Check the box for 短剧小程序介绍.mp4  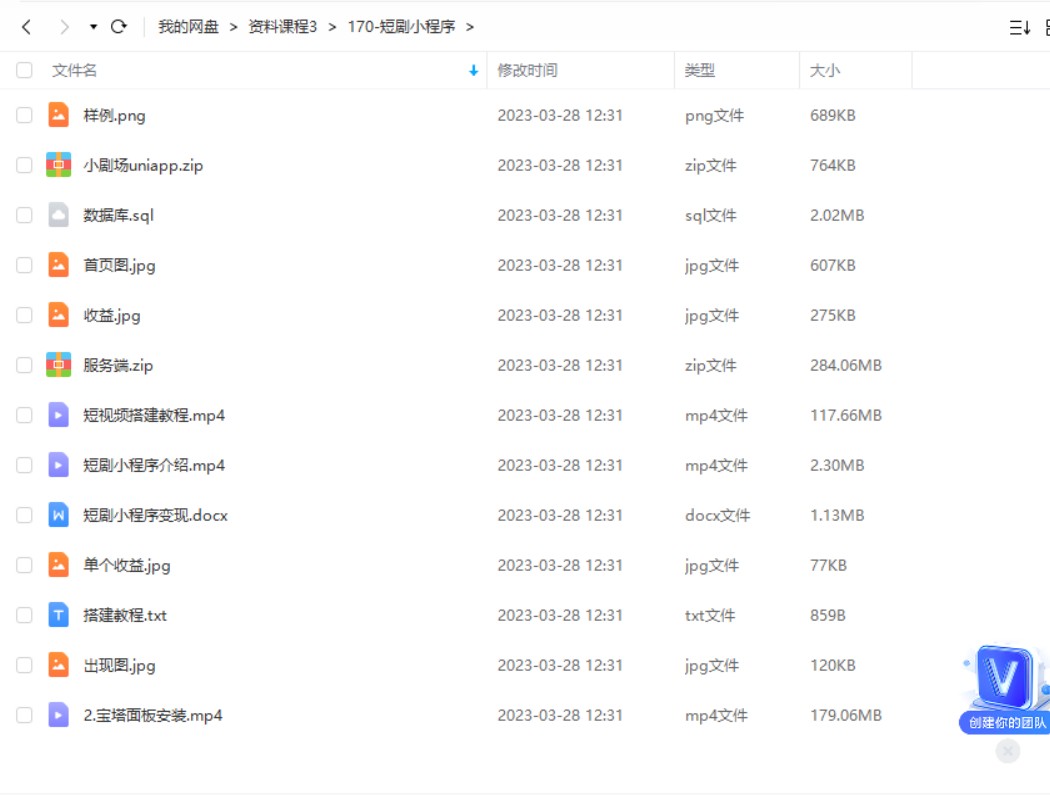[24, 465]
